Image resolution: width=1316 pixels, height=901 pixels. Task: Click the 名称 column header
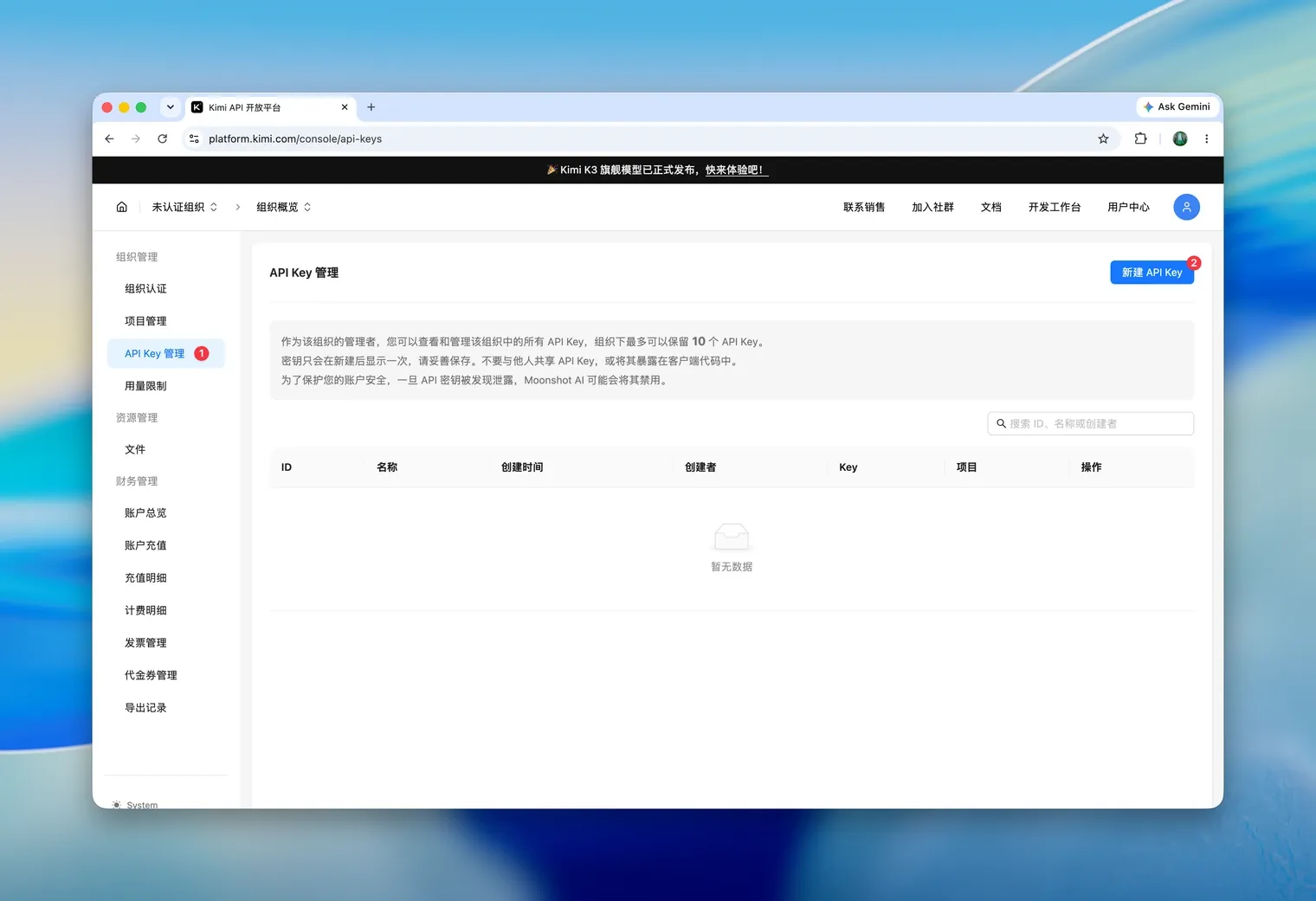click(x=387, y=467)
